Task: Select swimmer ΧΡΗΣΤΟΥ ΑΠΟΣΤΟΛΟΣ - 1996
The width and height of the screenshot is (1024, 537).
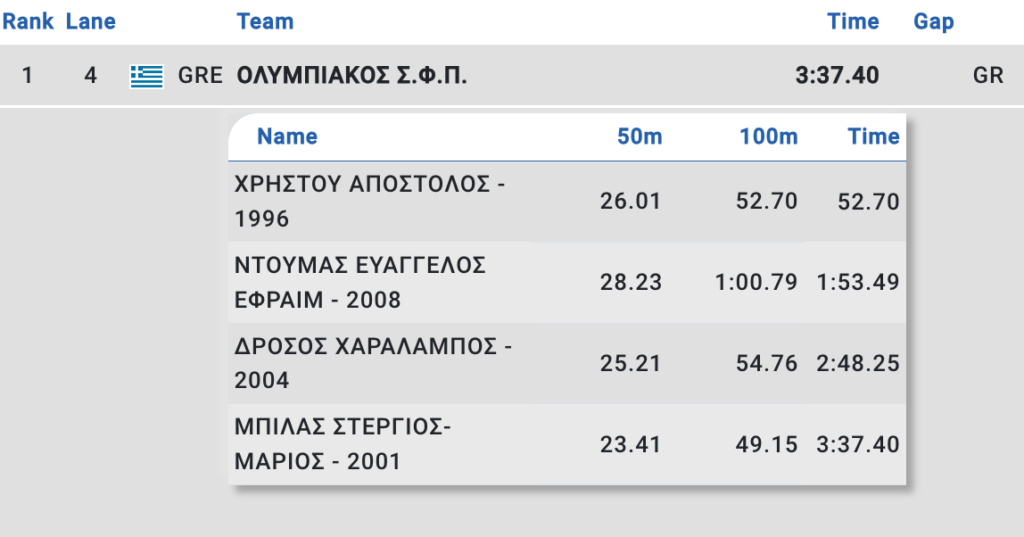Action: pyautogui.click(x=370, y=201)
